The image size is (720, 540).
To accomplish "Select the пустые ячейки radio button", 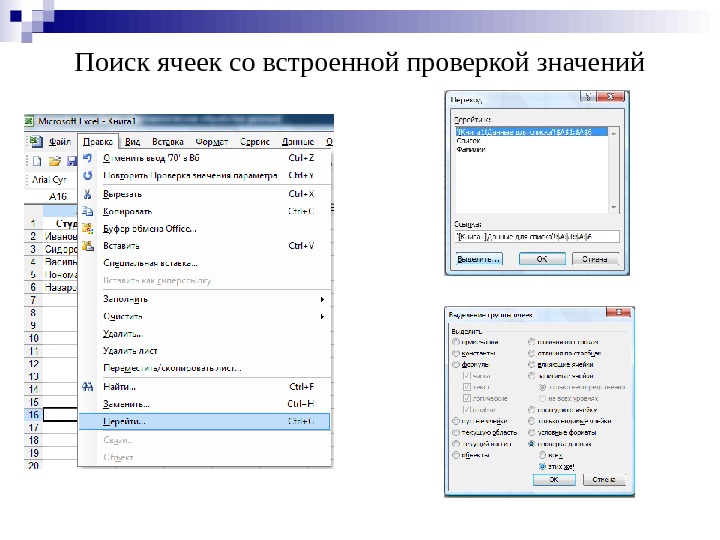I will tap(456, 421).
